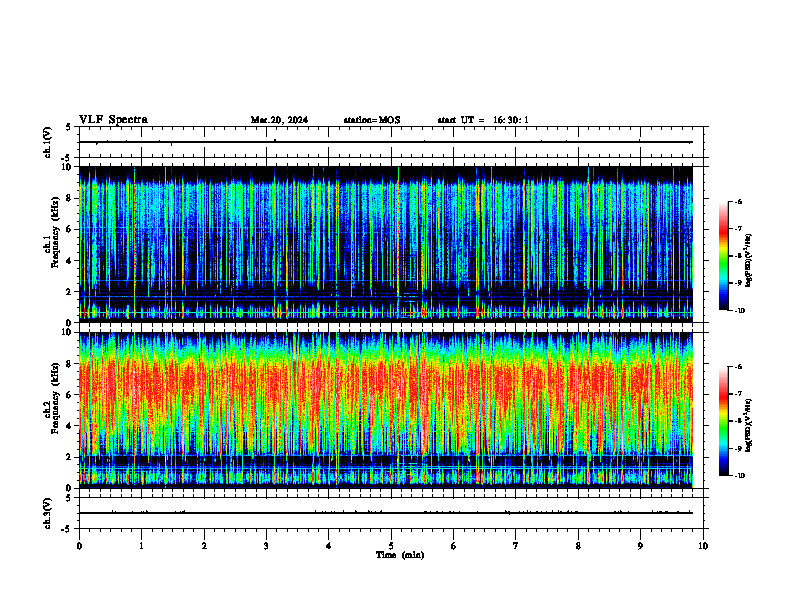Click the time-axis tick label "10"
Screen dimensions: 792x612
click(x=703, y=546)
